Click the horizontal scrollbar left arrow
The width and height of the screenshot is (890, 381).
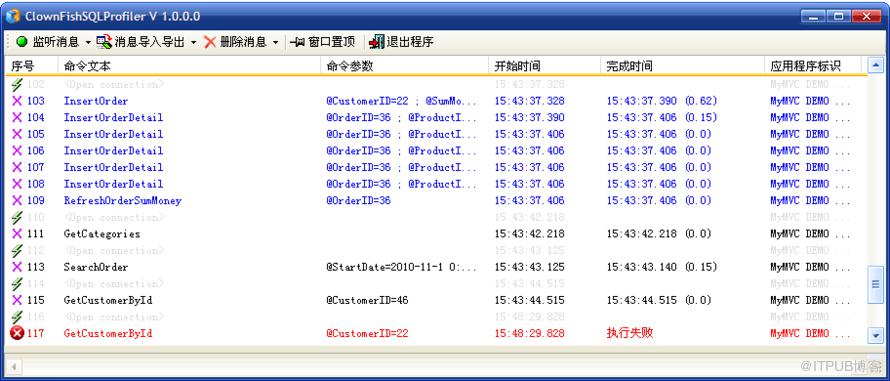[14, 367]
